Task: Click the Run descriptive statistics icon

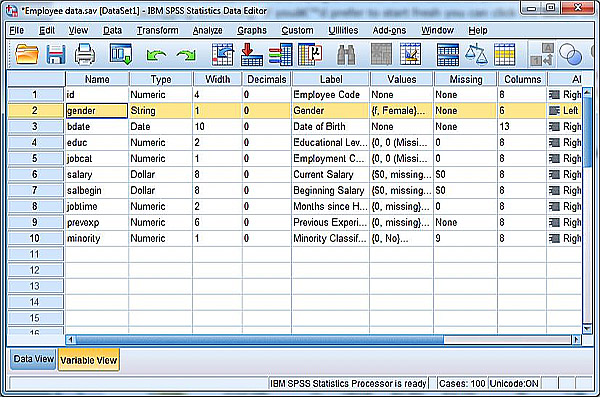Action: pyautogui.click(x=310, y=54)
